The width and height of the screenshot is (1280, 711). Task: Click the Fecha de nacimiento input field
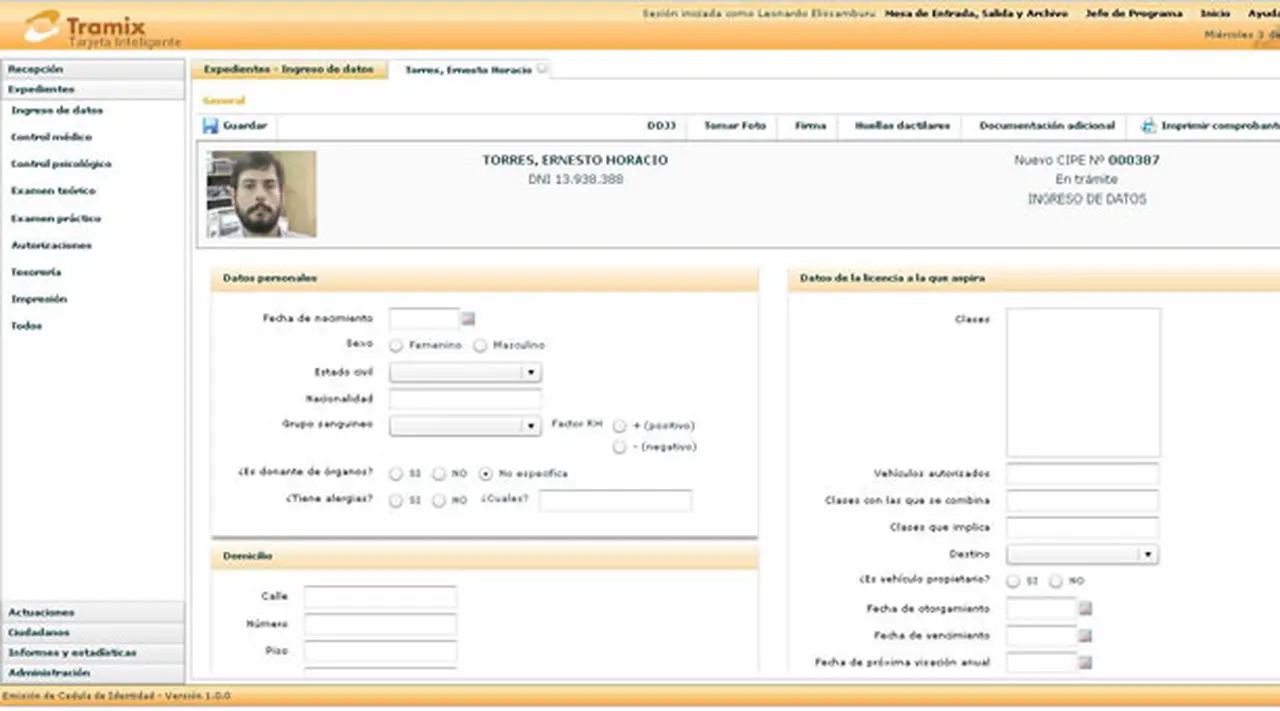click(424, 319)
